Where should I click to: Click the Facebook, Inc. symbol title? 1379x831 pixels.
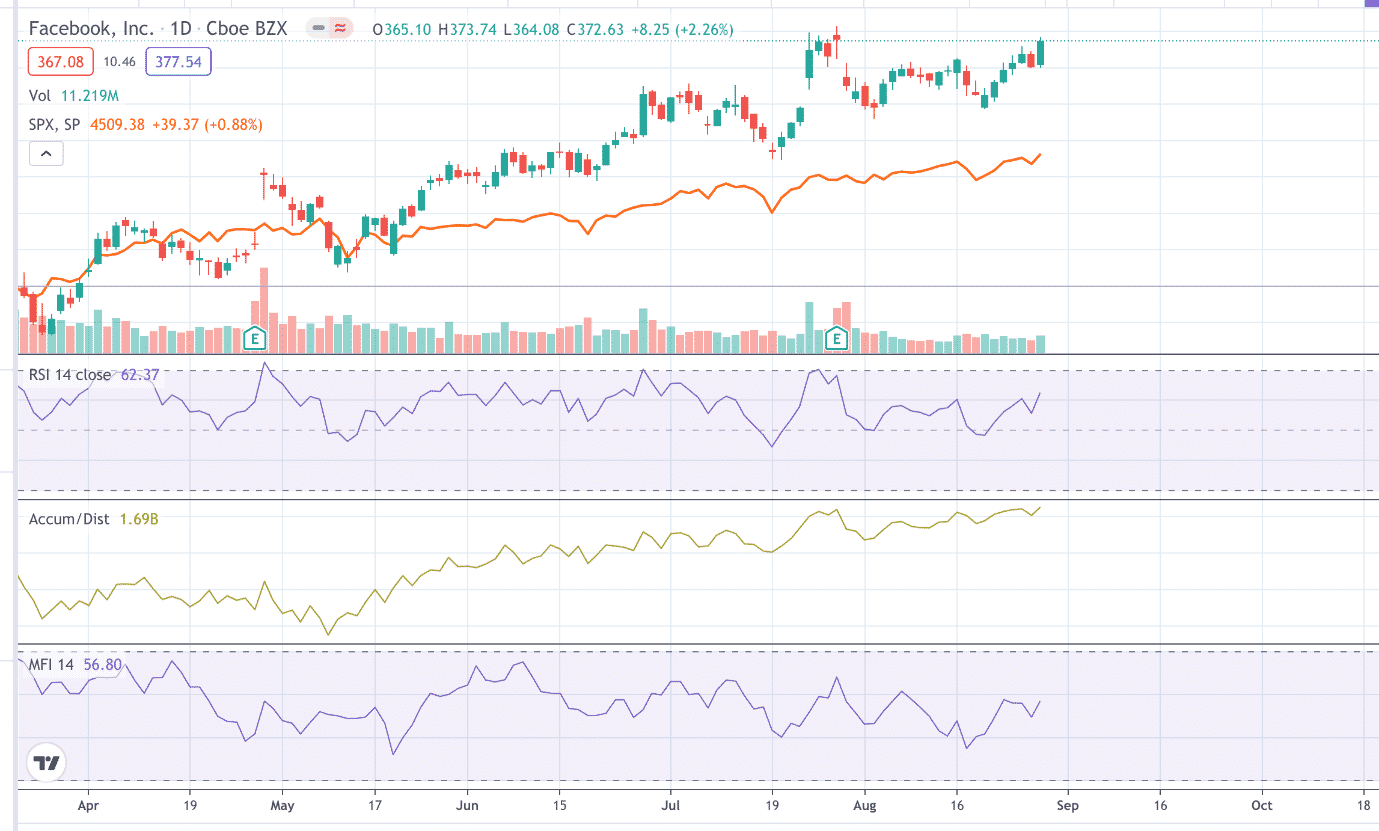coord(92,28)
